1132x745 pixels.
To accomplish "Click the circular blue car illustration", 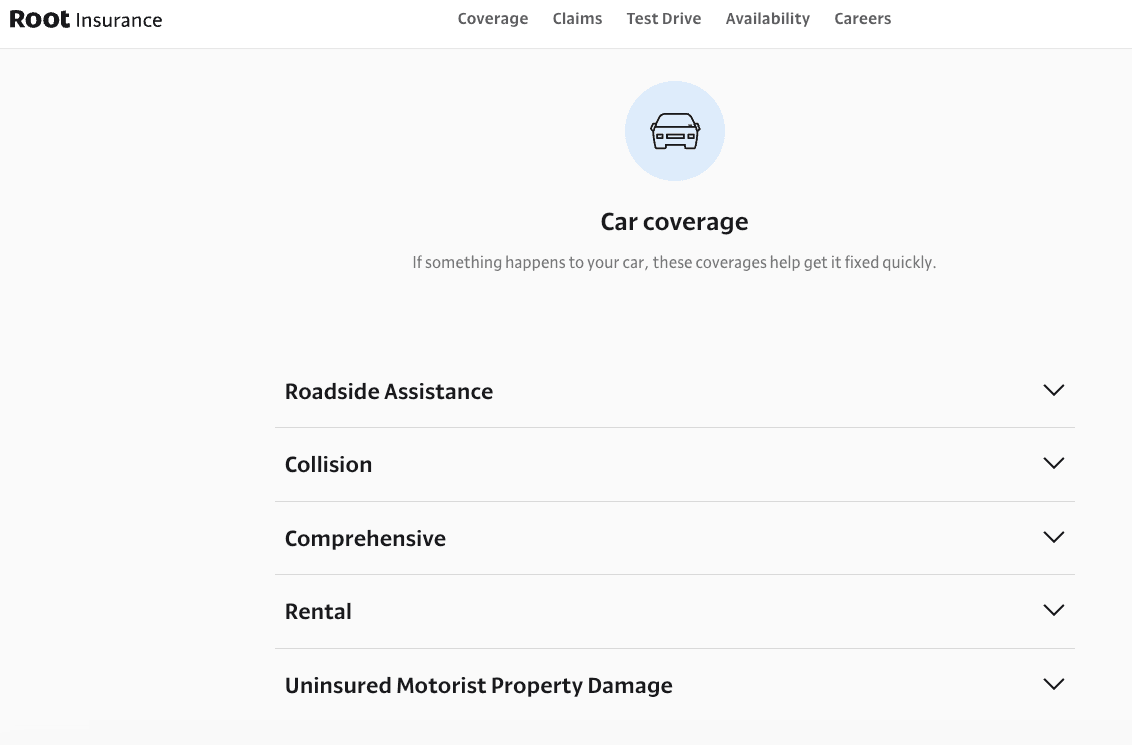I will 675,130.
